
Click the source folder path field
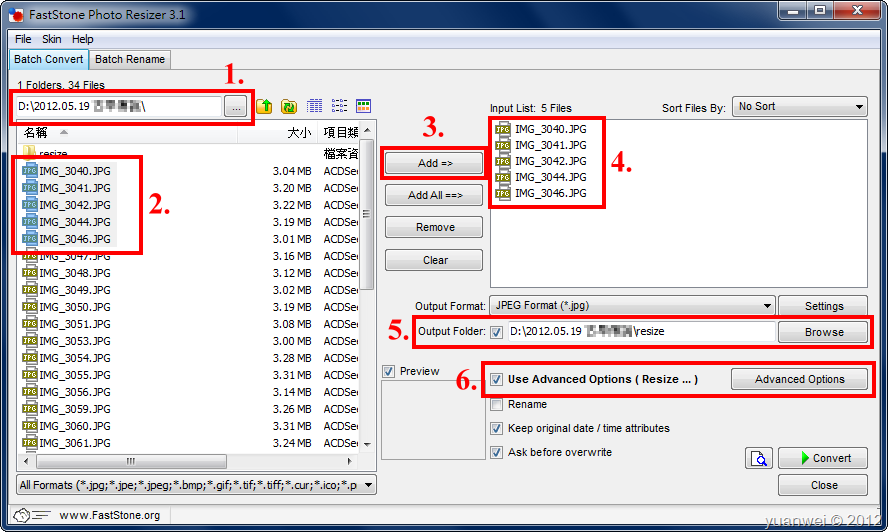pyautogui.click(x=118, y=107)
